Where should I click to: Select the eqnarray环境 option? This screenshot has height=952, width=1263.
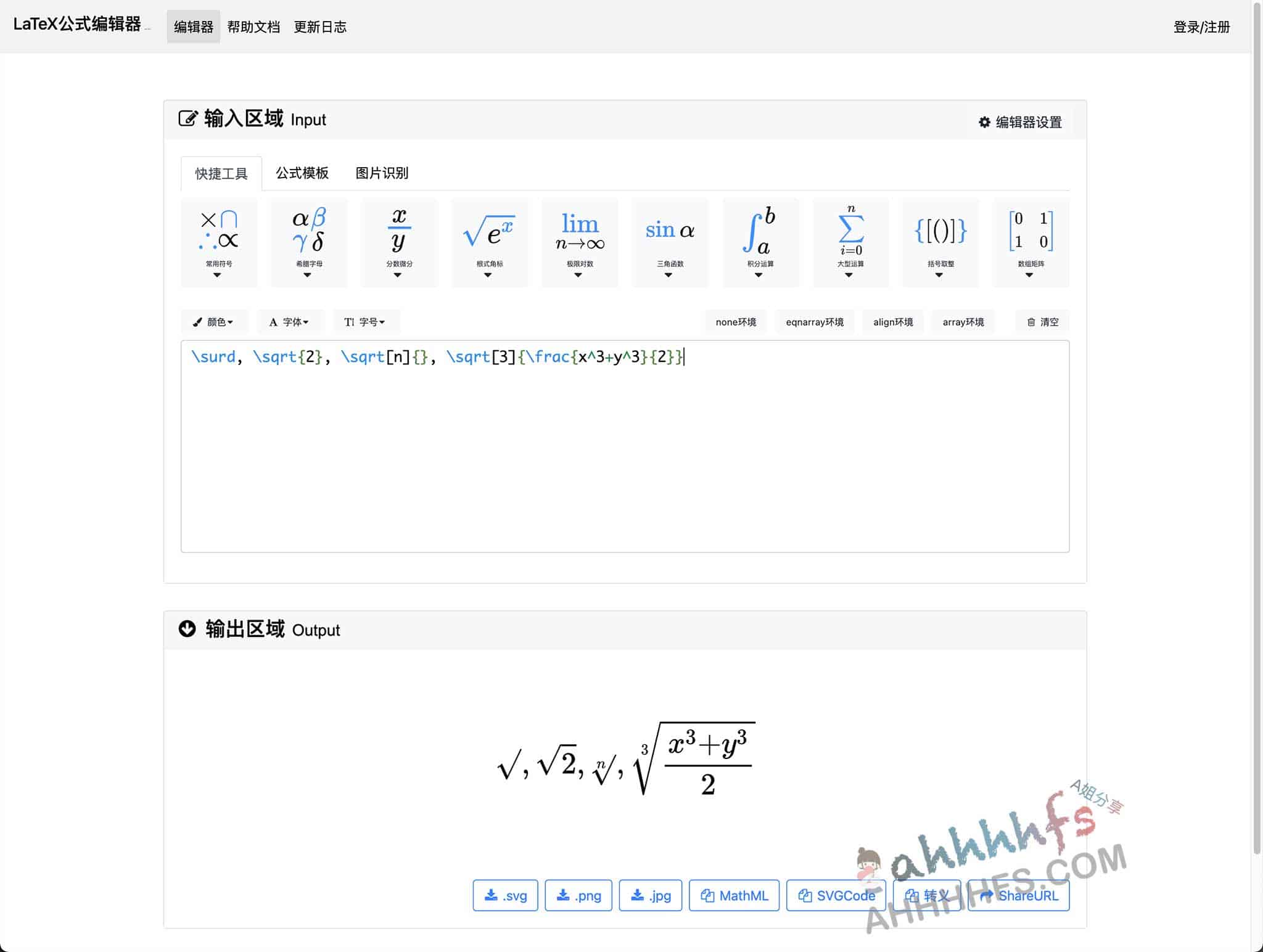click(813, 322)
